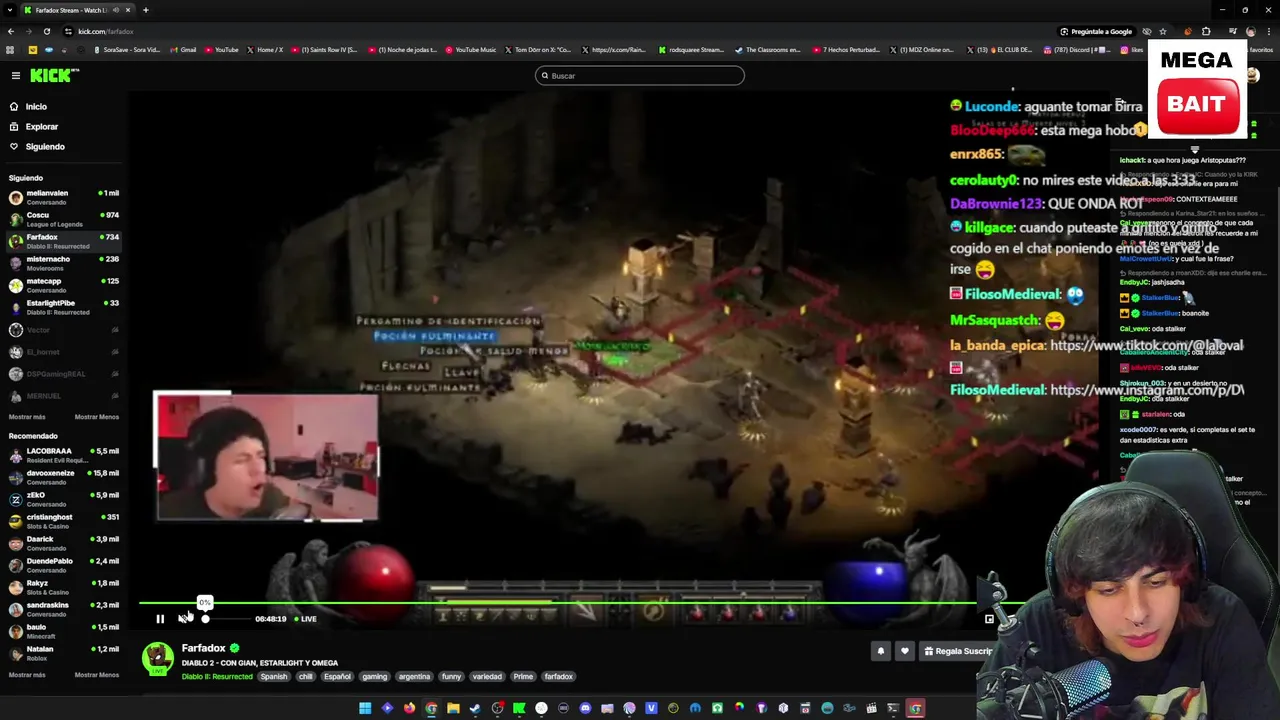
Task: Toggle the notification bell for Farfadox
Action: (x=881, y=651)
